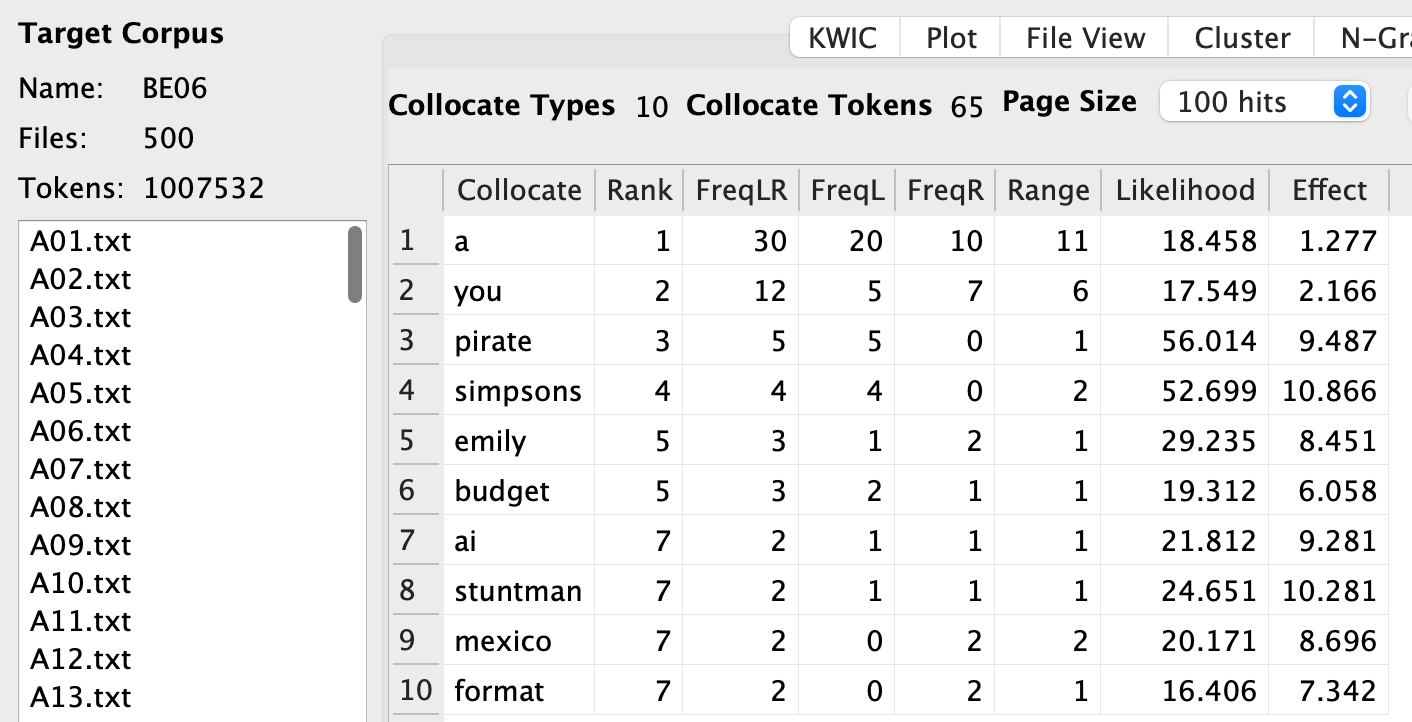The image size is (1412, 722).
Task: Select A07.txt in the corpus list
Action: 80,469
